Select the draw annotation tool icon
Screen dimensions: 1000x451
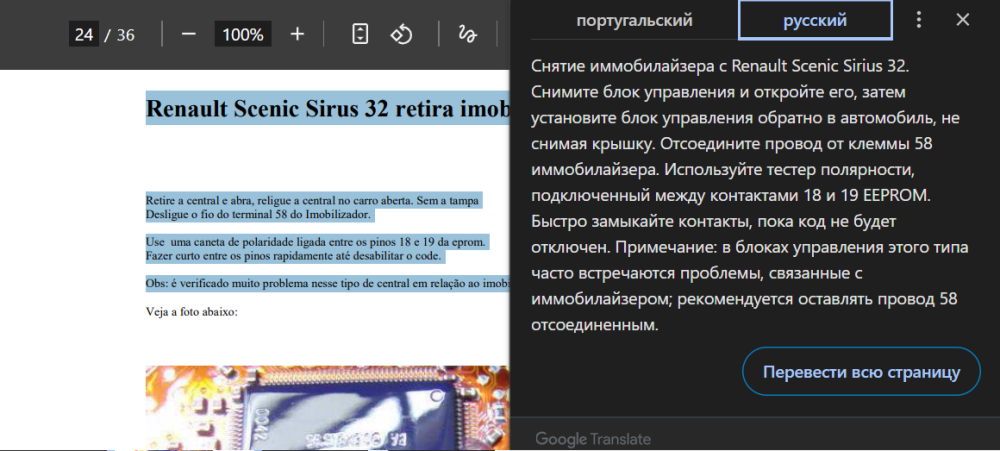pyautogui.click(x=467, y=34)
